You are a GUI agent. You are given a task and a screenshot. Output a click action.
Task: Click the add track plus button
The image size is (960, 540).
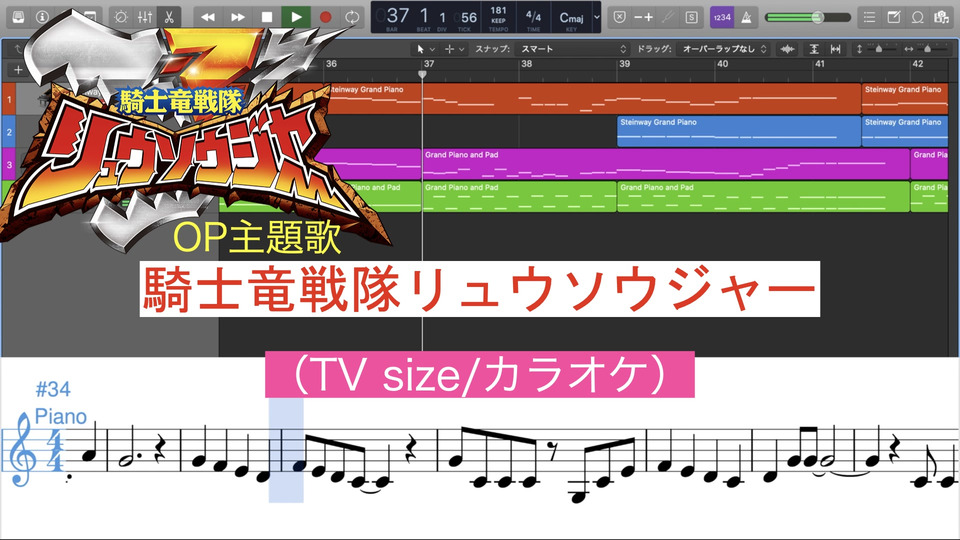coord(18,70)
